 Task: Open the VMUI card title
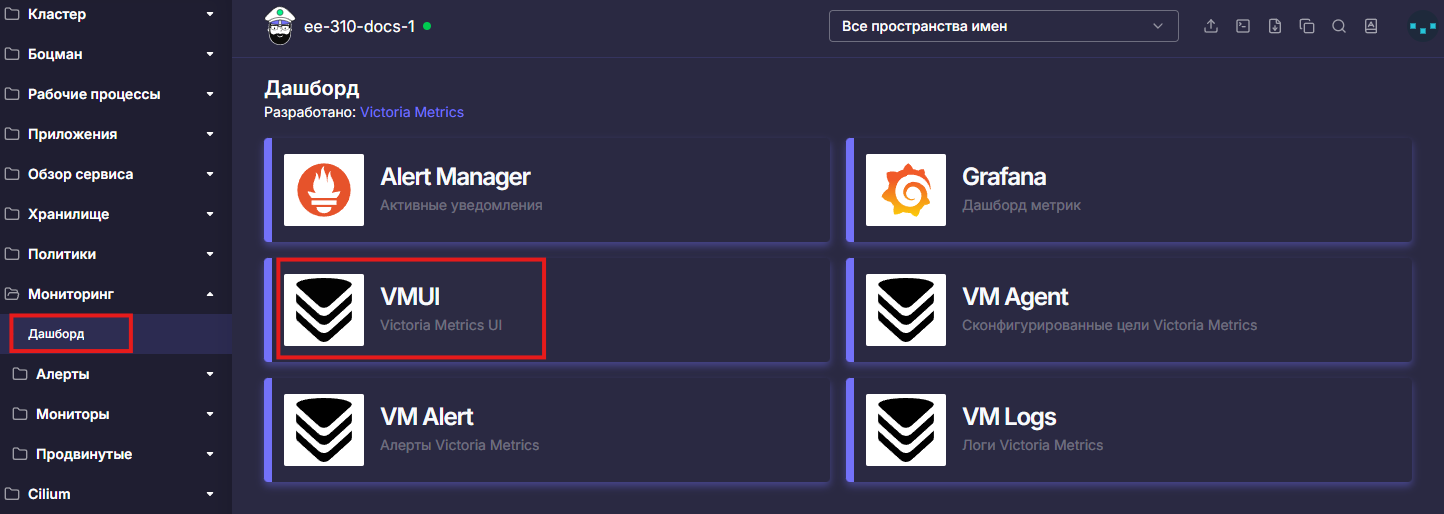pos(410,297)
